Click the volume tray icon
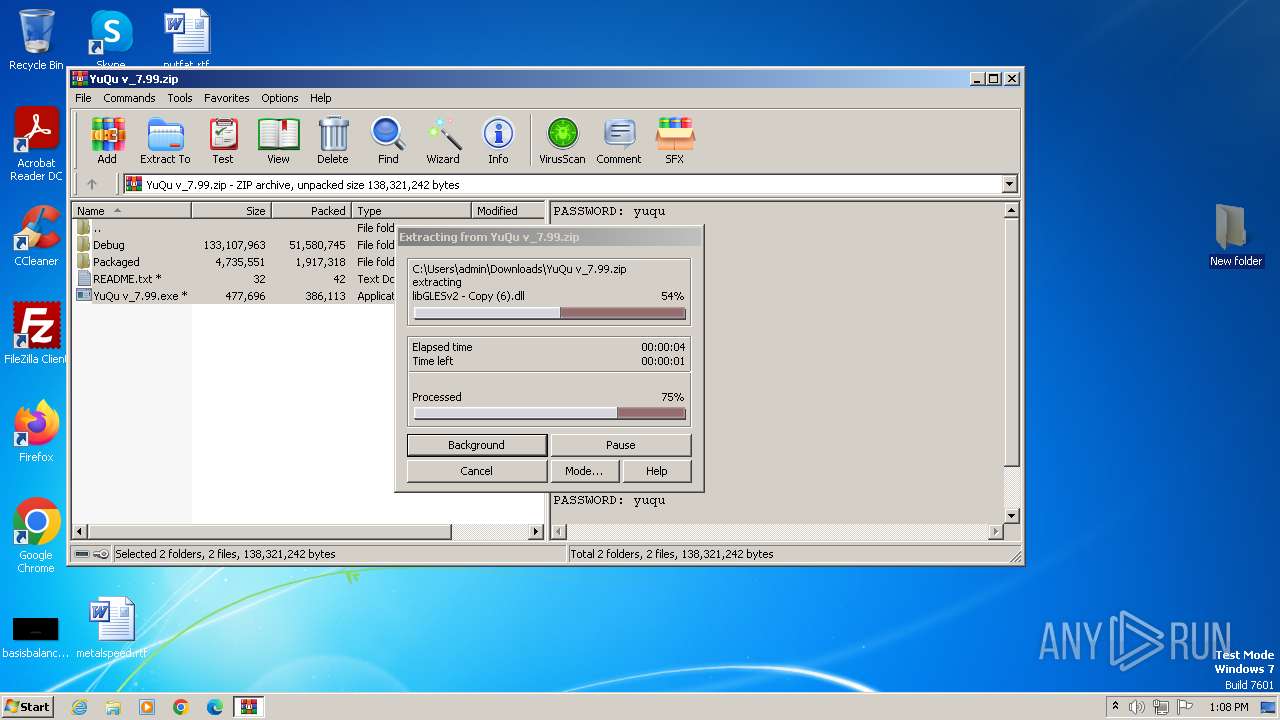The width and height of the screenshot is (1280, 720). tap(1137, 707)
